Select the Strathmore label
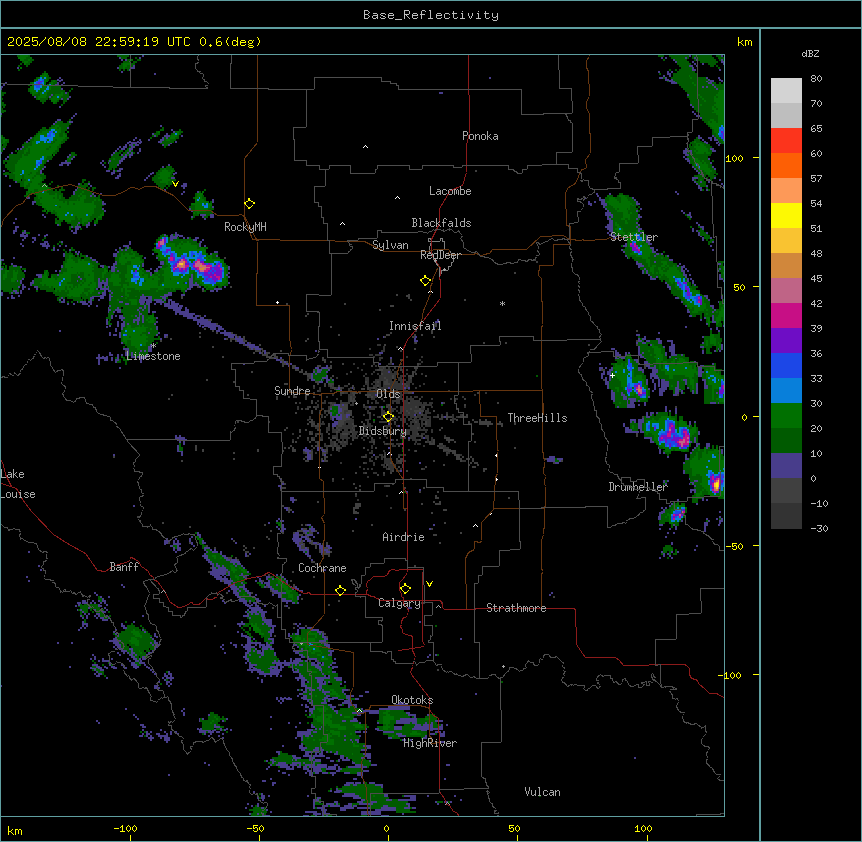This screenshot has width=862, height=842. (x=516, y=608)
